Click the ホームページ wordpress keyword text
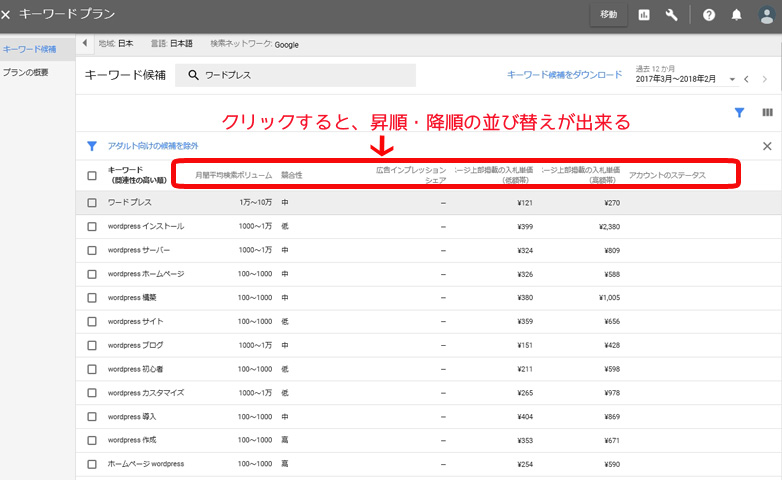 coord(146,464)
